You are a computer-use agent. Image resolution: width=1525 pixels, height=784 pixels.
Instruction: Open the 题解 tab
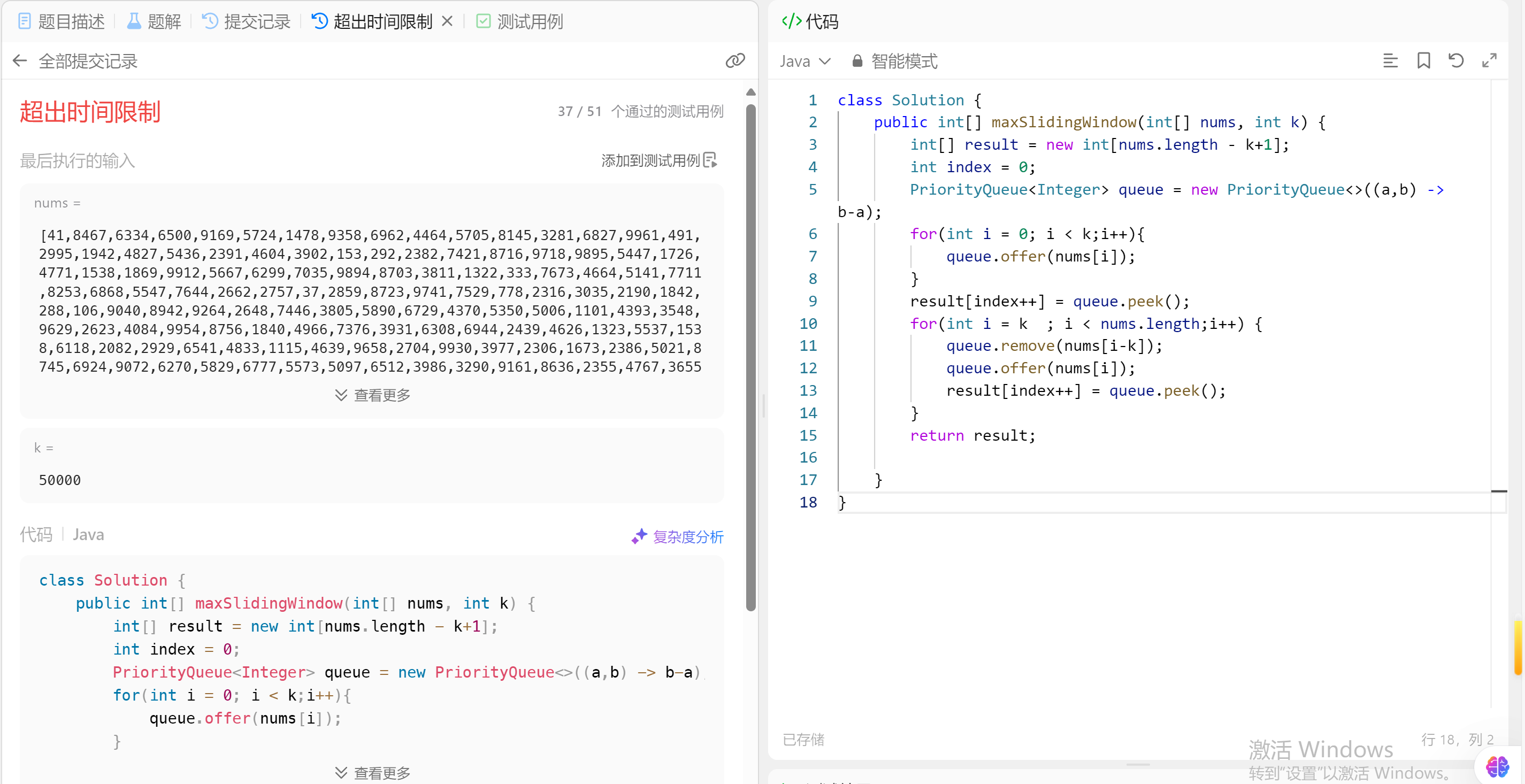(x=154, y=21)
